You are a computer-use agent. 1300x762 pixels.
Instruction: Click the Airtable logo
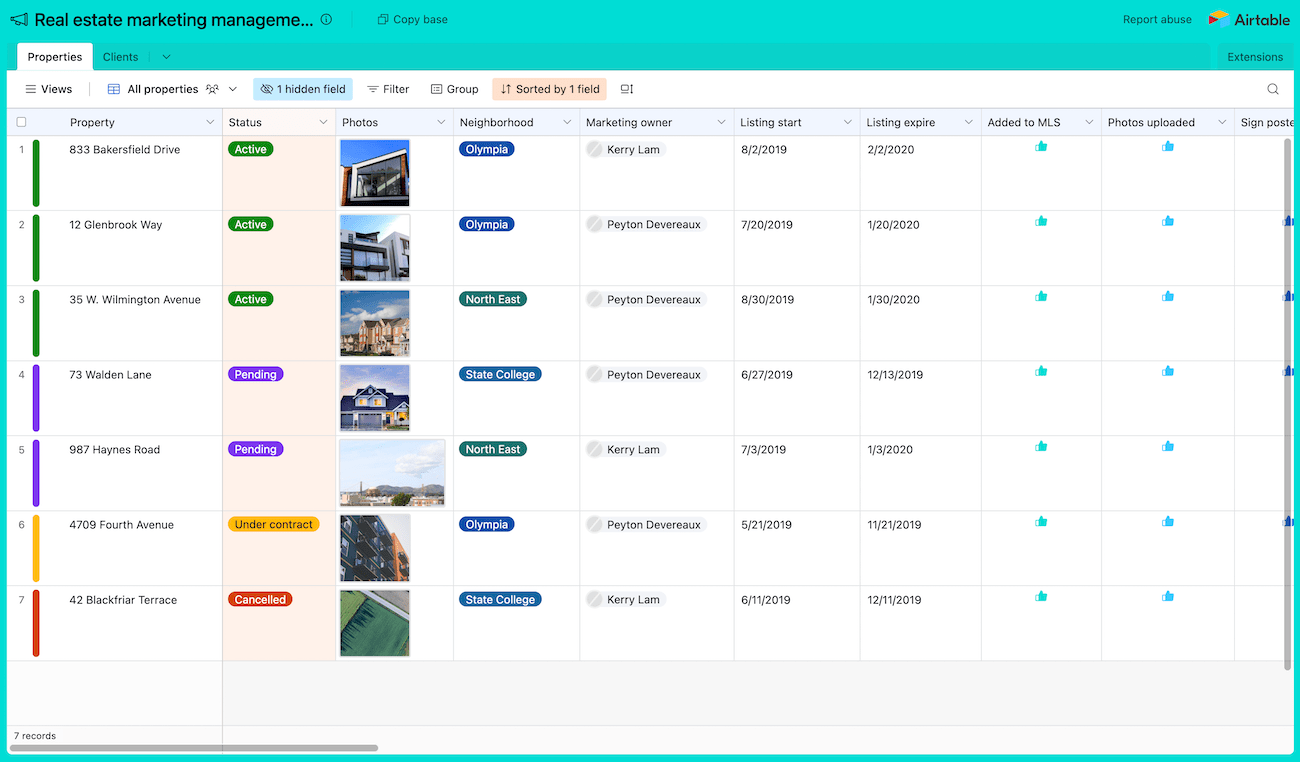click(x=1249, y=19)
